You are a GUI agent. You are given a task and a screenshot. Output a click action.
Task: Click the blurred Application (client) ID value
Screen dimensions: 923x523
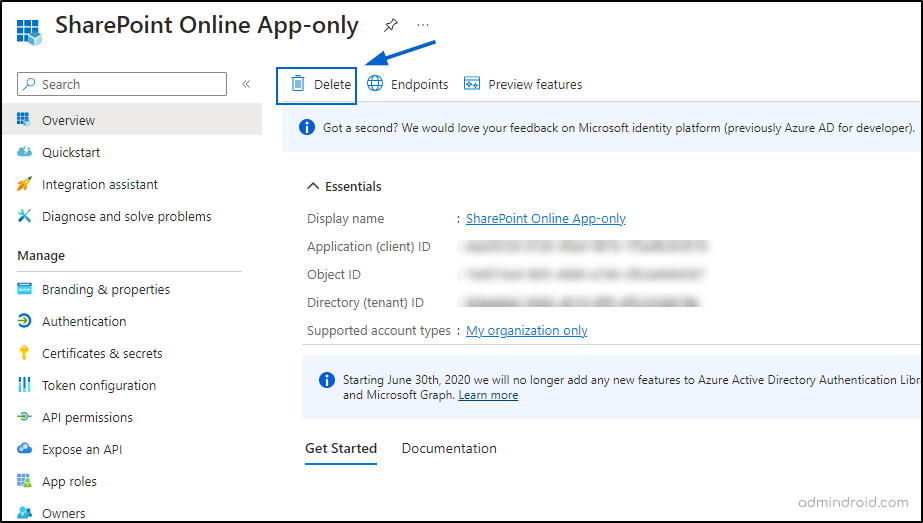tap(585, 247)
